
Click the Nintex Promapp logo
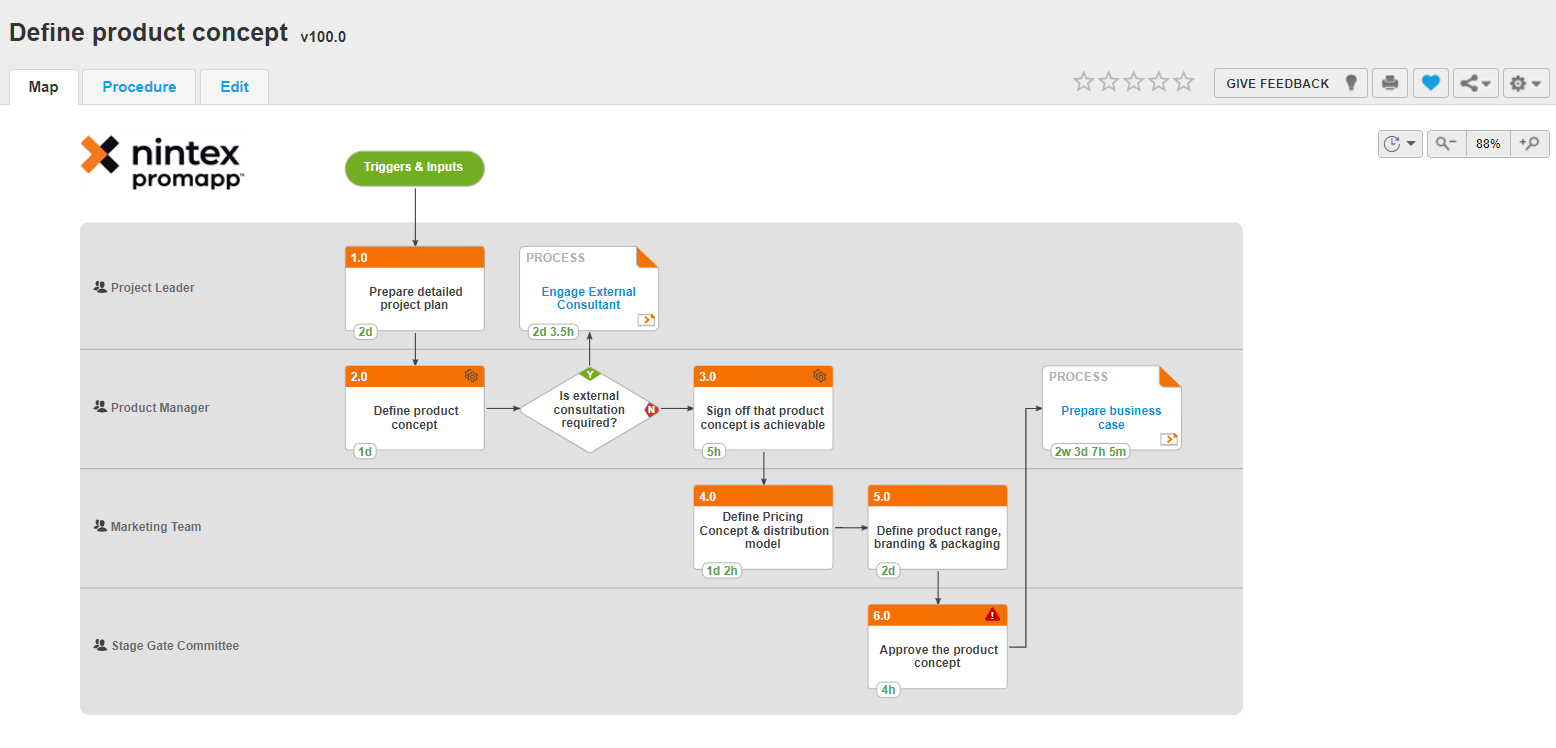point(161,162)
